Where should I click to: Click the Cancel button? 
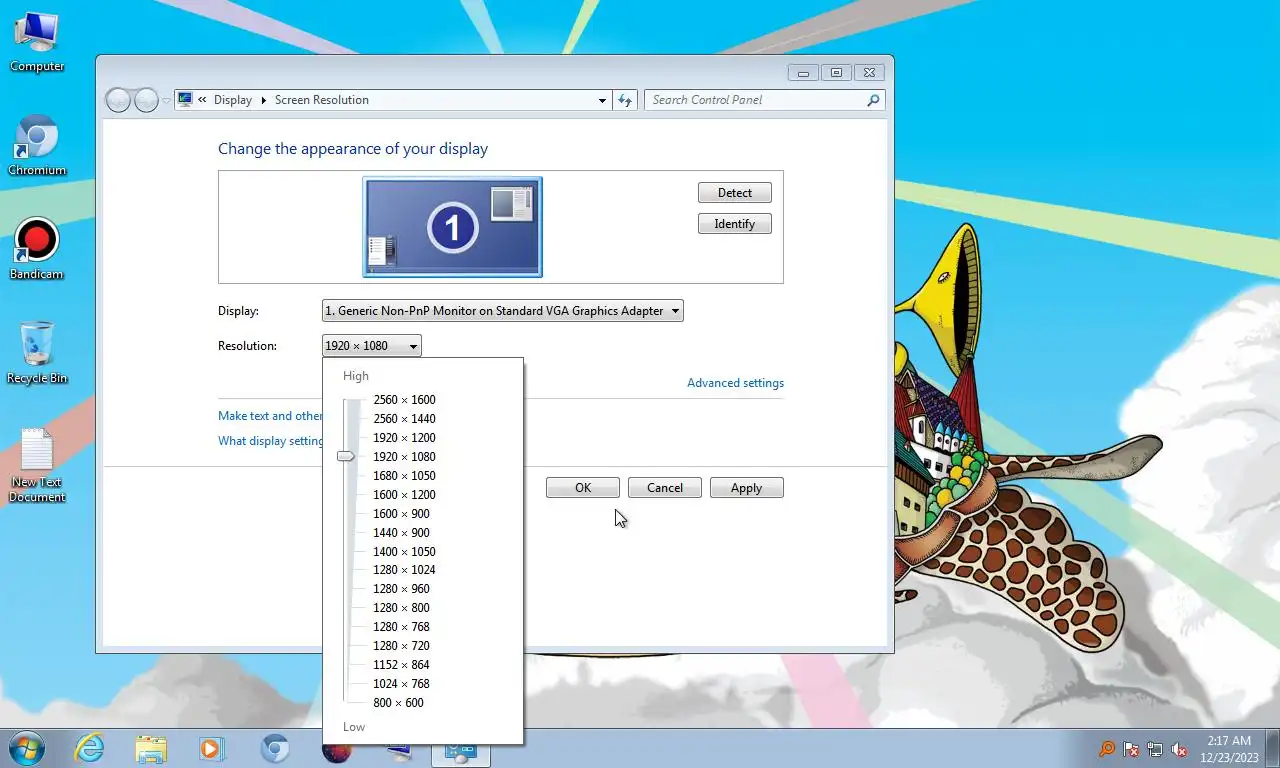665,488
